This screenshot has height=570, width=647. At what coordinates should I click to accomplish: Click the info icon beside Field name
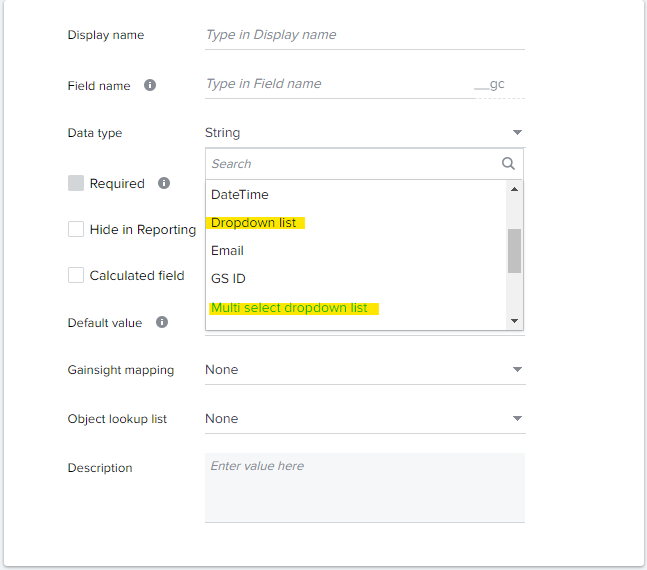tap(150, 85)
